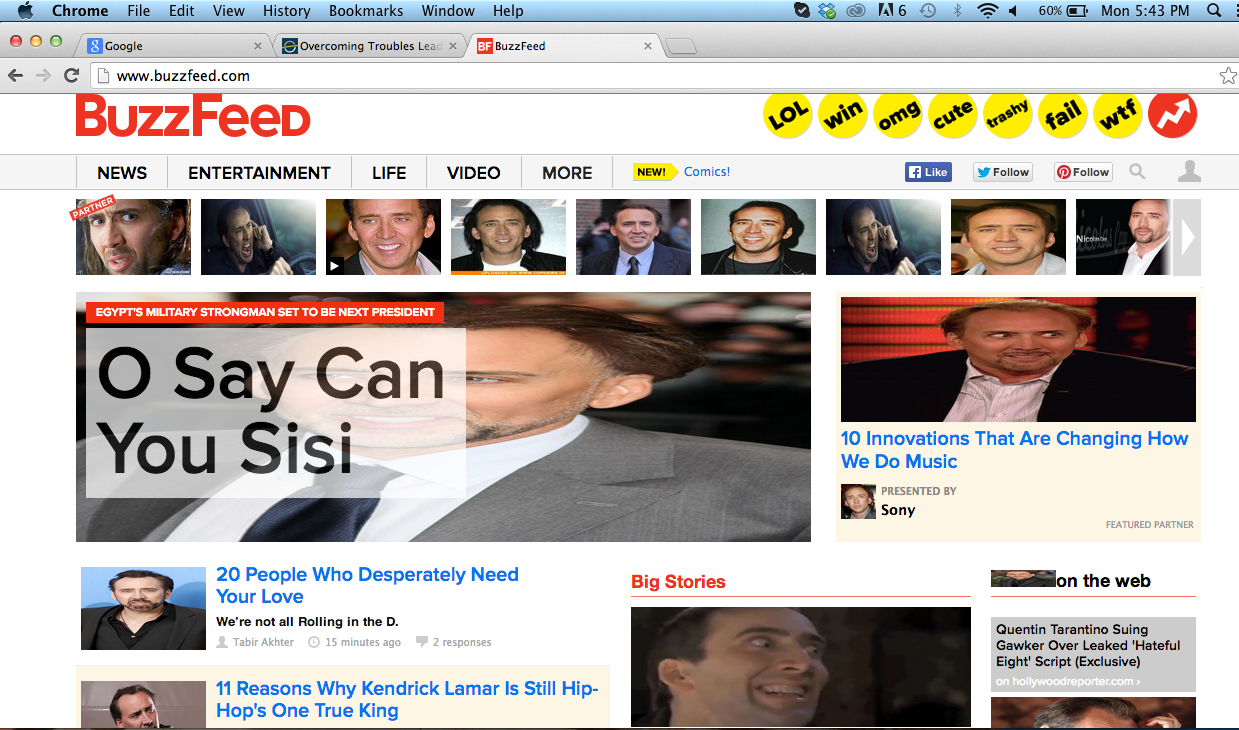Open the Comics! link
1239x730 pixels.
[707, 172]
